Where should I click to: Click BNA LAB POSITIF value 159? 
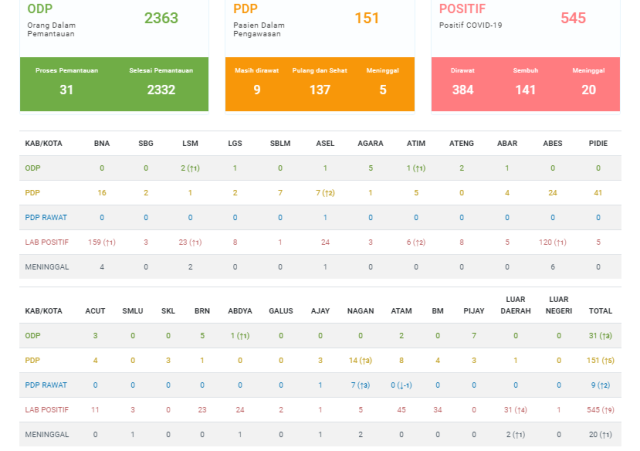click(x=102, y=242)
